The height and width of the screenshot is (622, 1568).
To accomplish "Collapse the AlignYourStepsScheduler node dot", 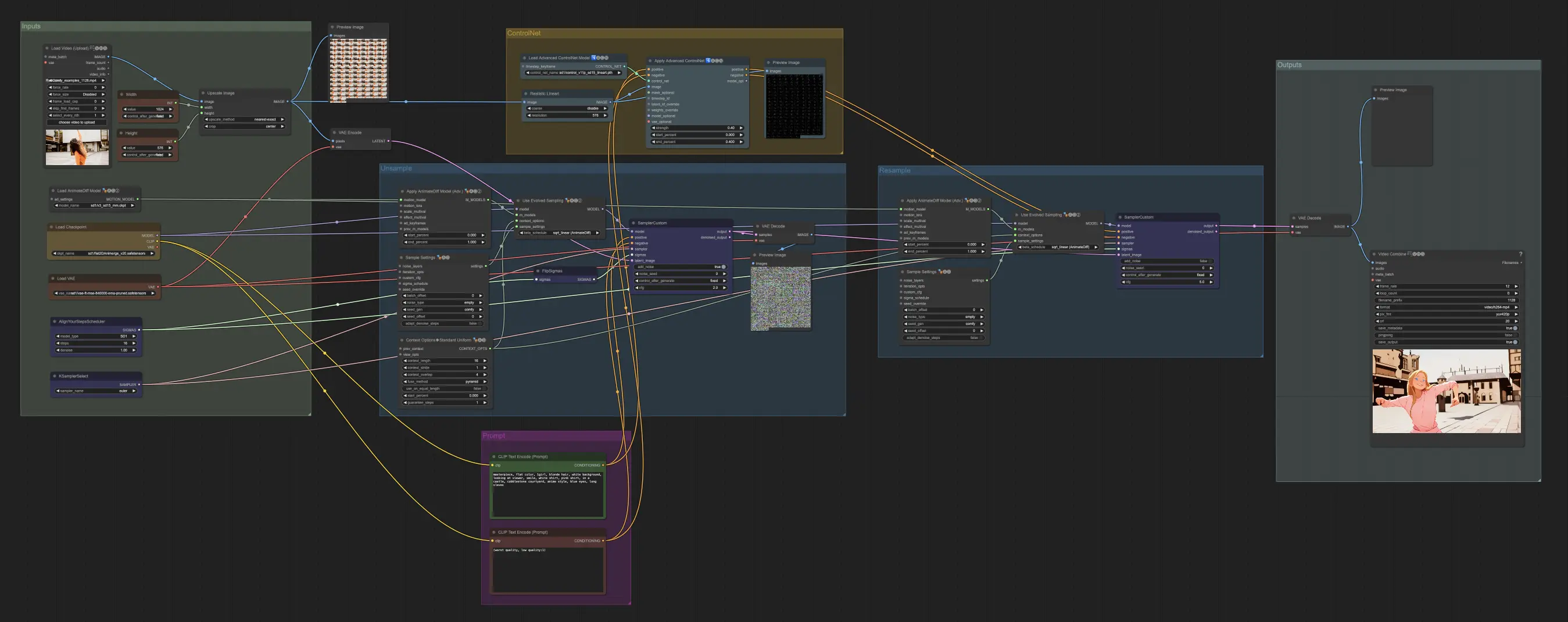I will [x=54, y=321].
